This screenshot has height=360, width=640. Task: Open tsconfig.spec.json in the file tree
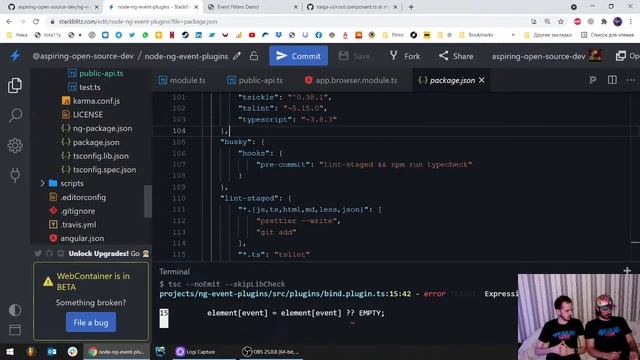click(104, 170)
